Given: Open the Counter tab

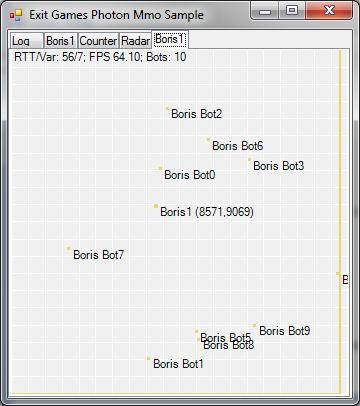Looking at the screenshot, I should [98, 41].
